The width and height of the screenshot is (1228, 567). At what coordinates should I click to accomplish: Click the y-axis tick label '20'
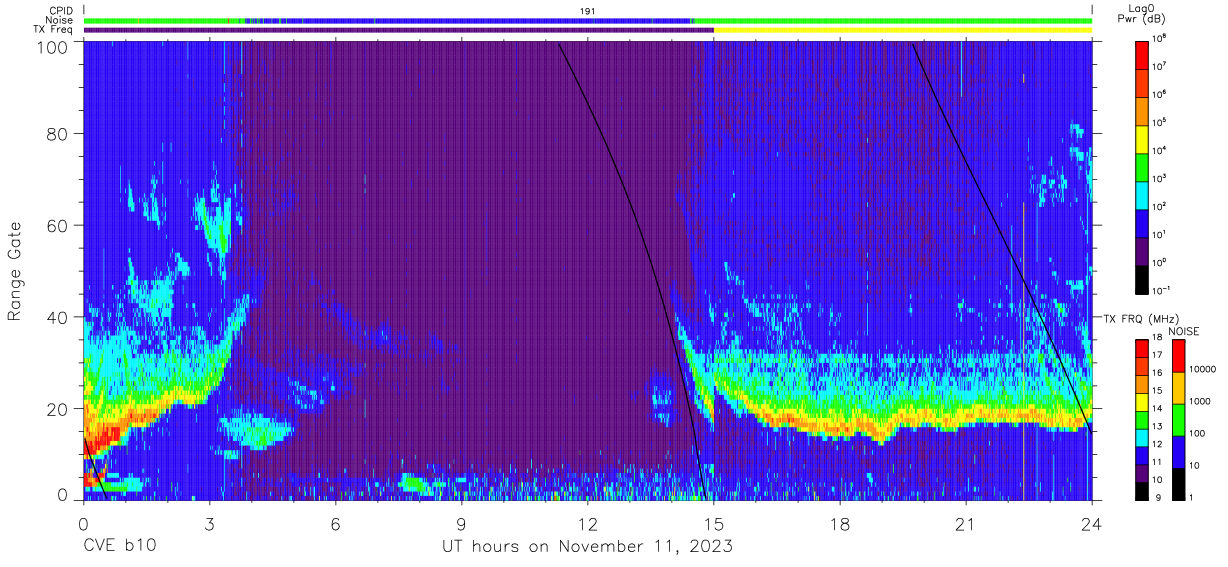tap(57, 408)
